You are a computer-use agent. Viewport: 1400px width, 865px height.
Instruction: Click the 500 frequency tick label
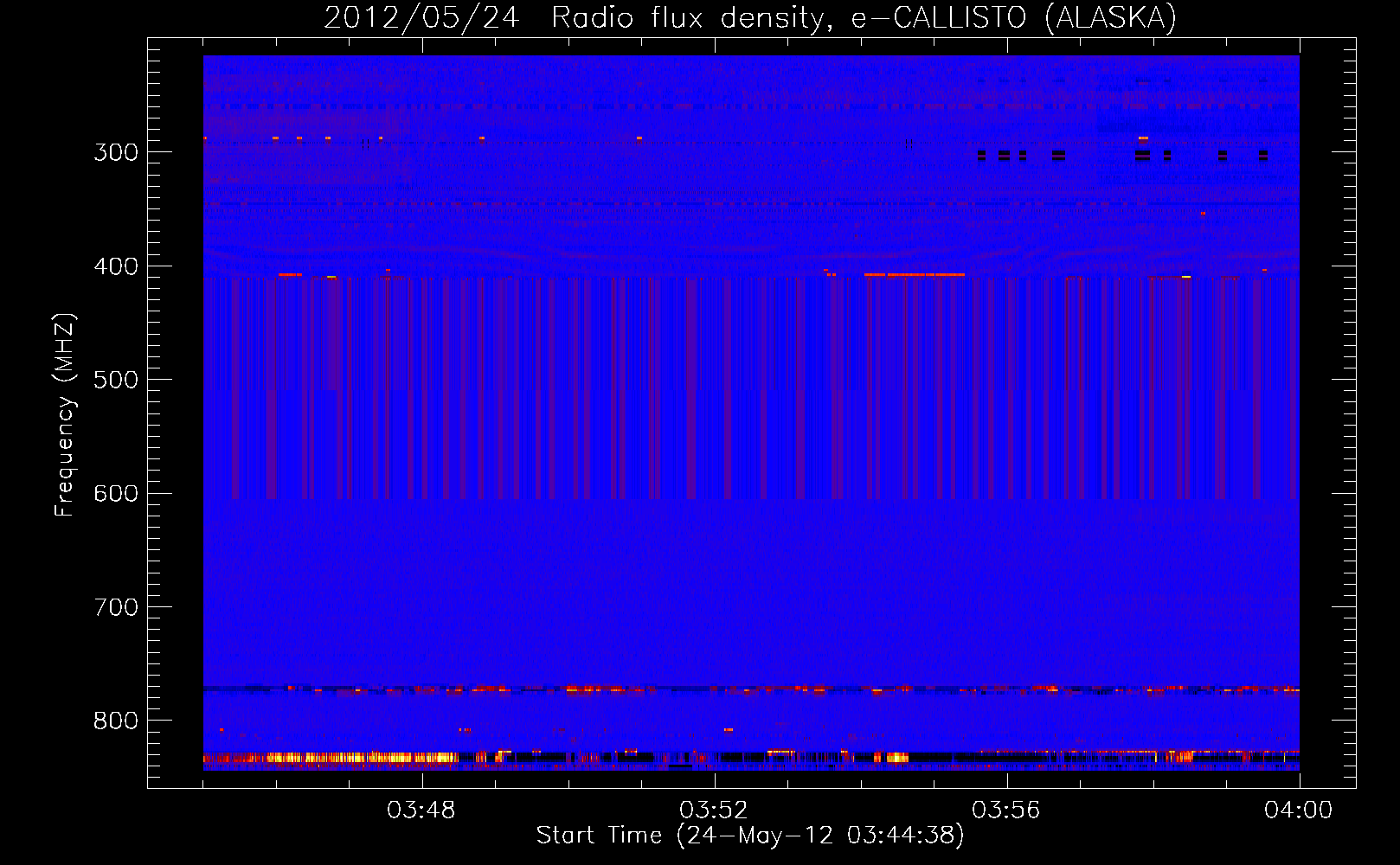pos(116,380)
